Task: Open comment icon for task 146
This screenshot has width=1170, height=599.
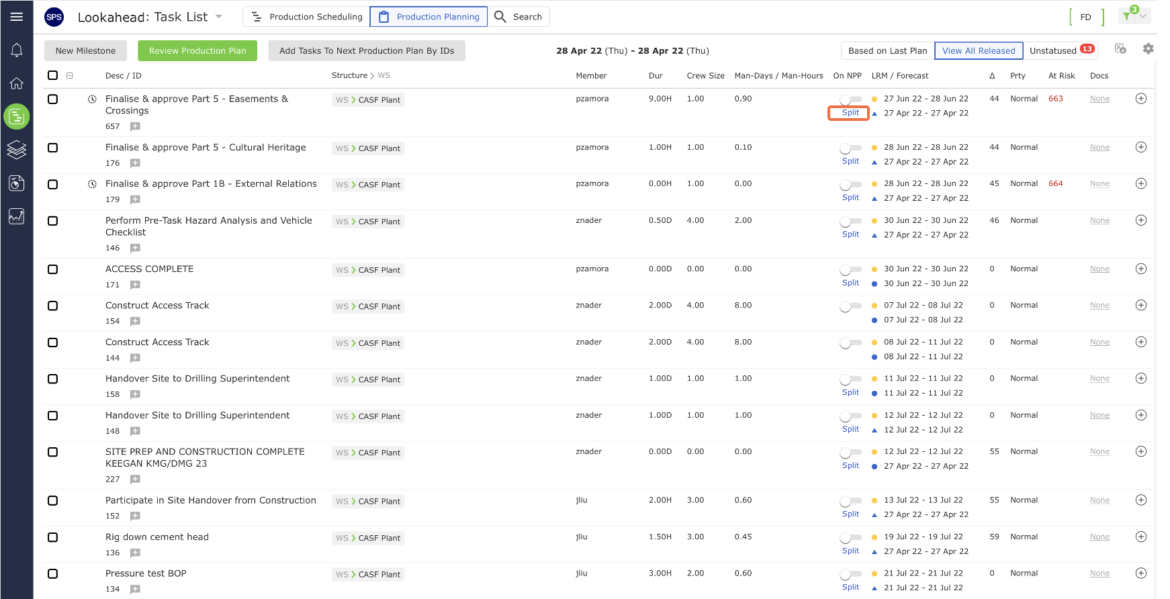Action: (135, 248)
